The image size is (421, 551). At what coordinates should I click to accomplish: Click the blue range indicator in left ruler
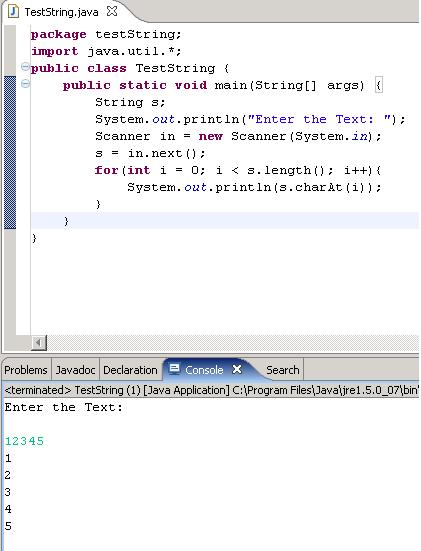coord(10,152)
